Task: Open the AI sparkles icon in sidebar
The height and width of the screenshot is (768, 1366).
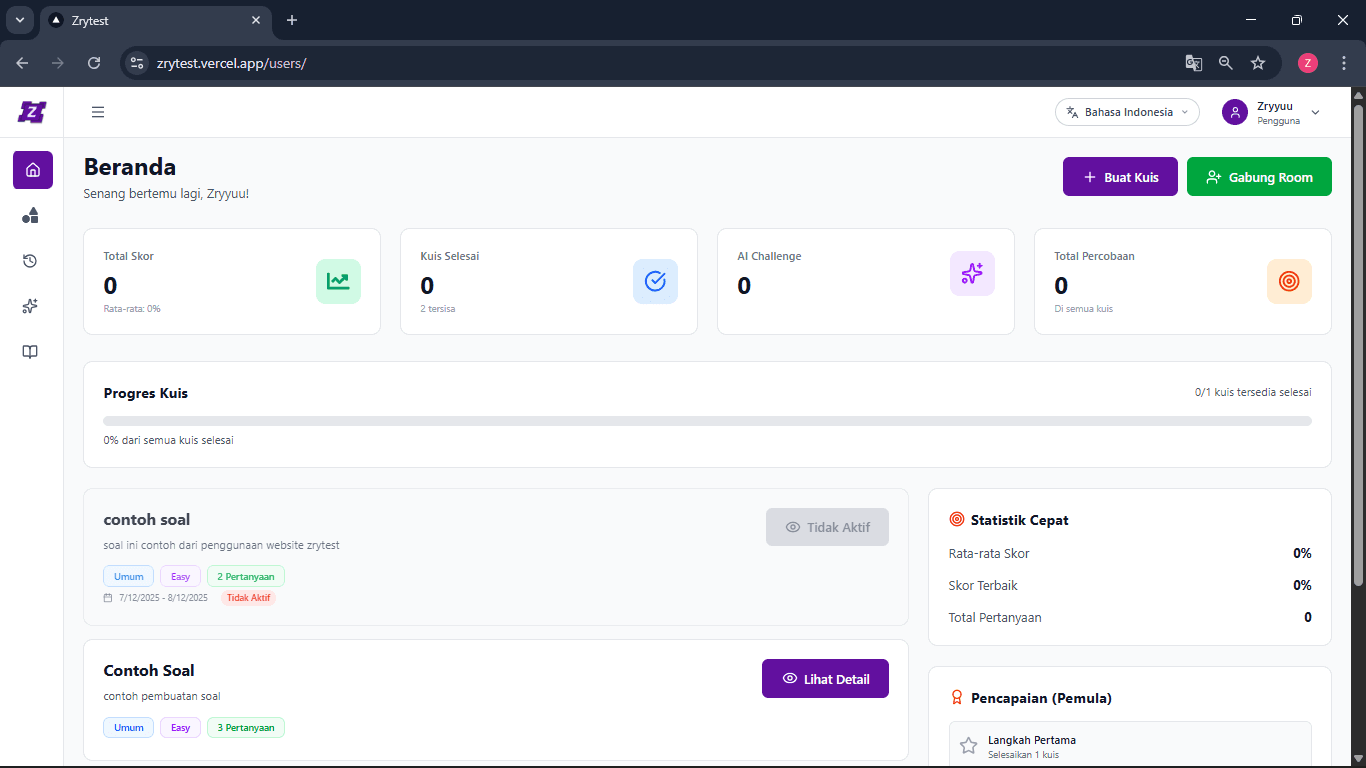Action: point(31,307)
